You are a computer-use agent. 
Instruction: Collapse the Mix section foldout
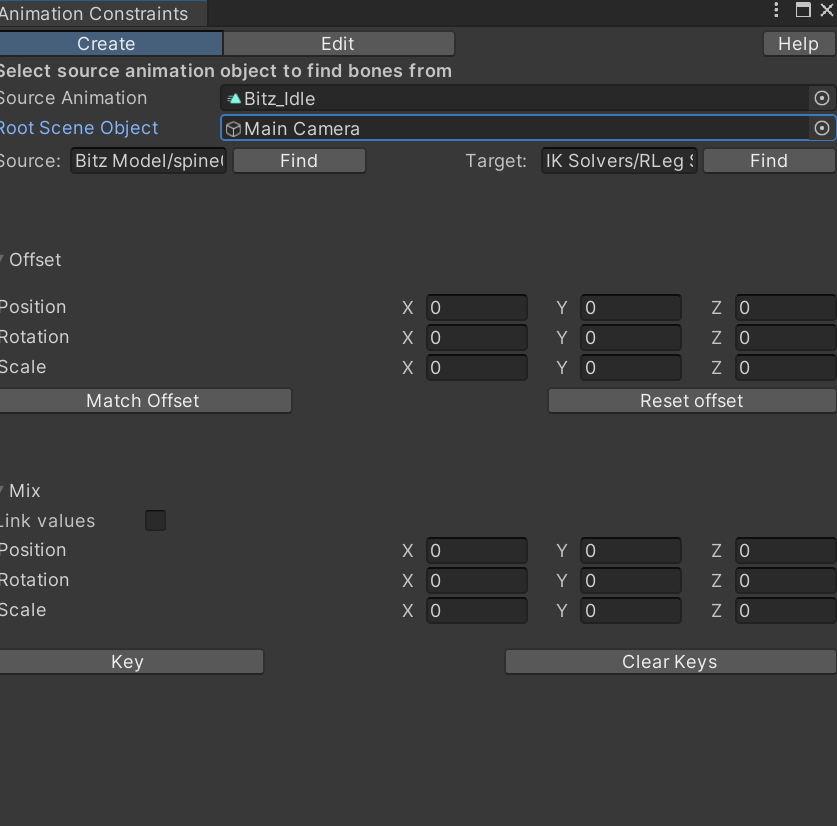[2, 490]
